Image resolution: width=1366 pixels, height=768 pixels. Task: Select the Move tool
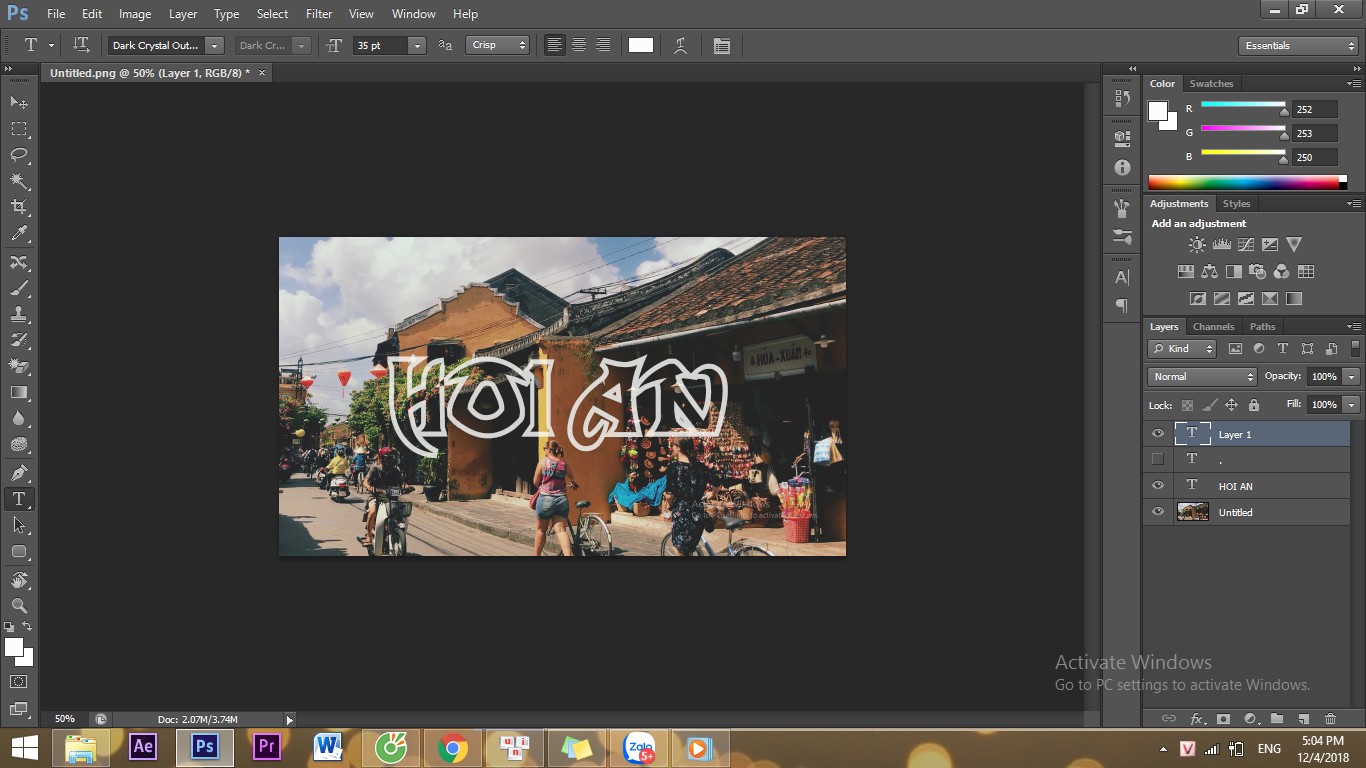(19, 102)
